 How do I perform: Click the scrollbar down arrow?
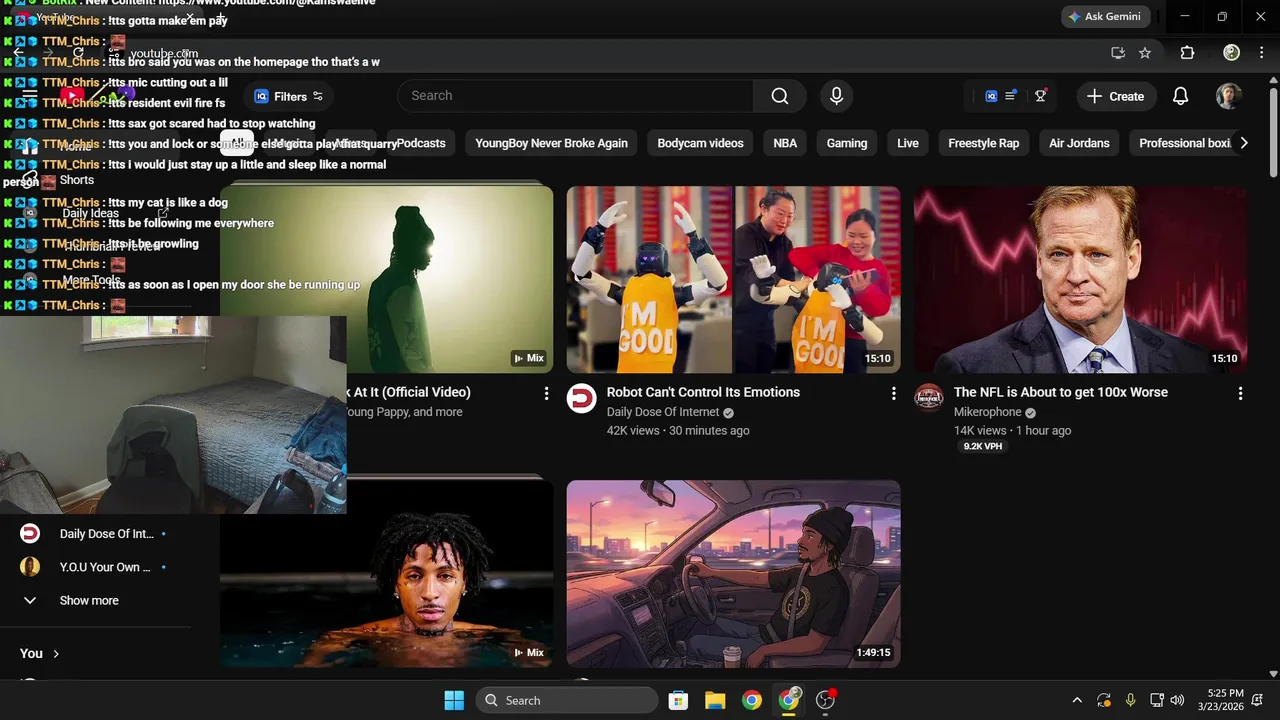click(1273, 674)
